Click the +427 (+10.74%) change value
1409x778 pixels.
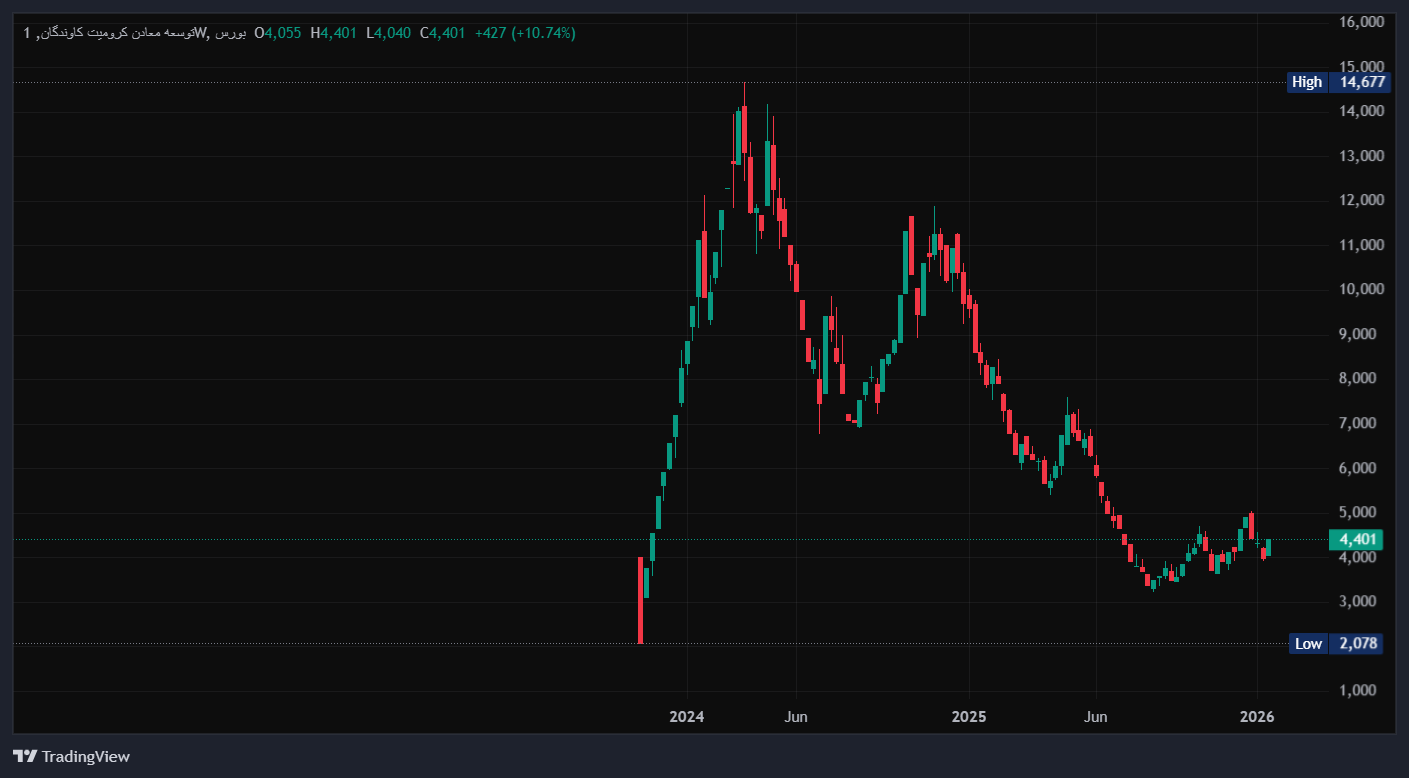point(525,33)
